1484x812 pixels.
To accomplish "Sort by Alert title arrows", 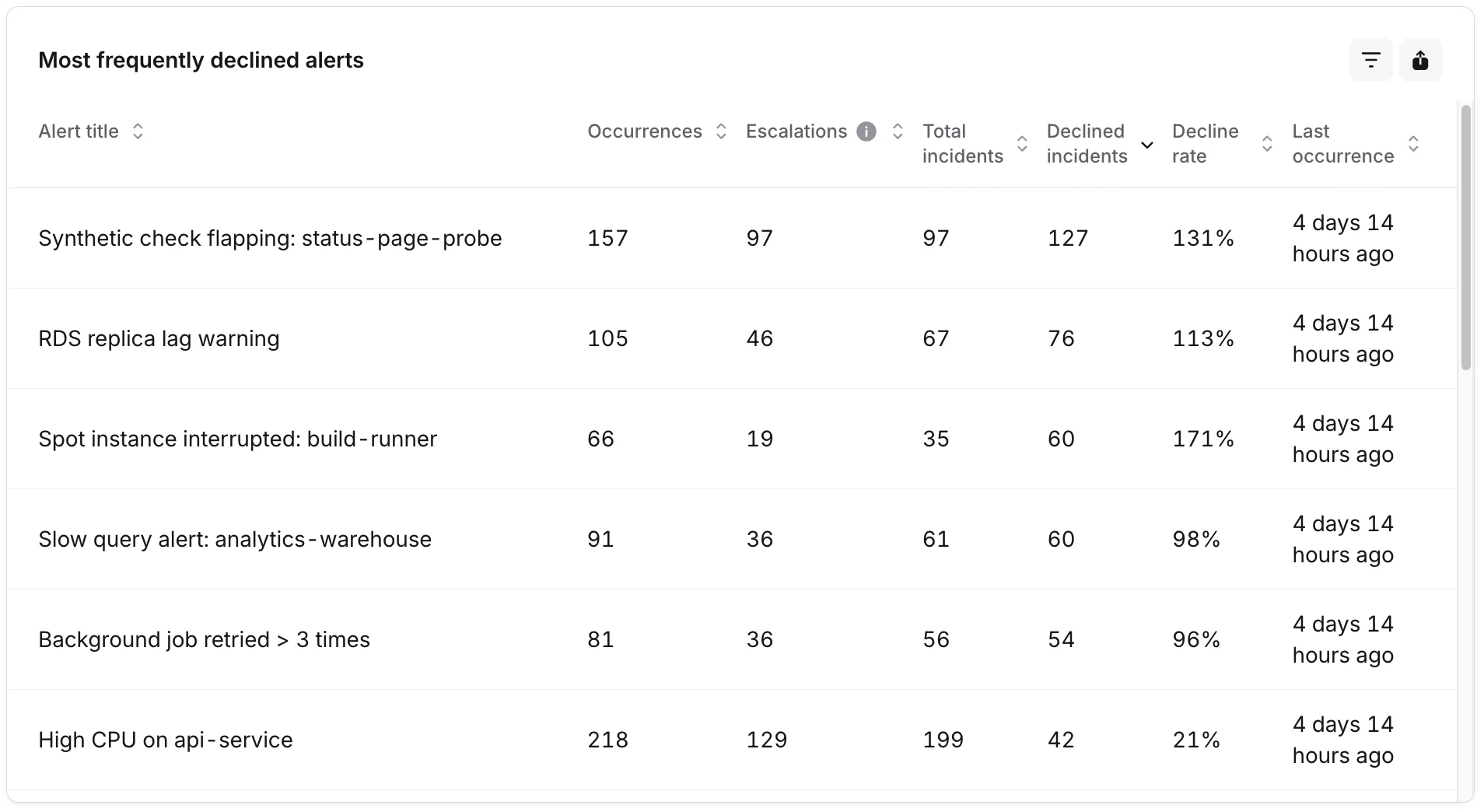I will pos(138,131).
